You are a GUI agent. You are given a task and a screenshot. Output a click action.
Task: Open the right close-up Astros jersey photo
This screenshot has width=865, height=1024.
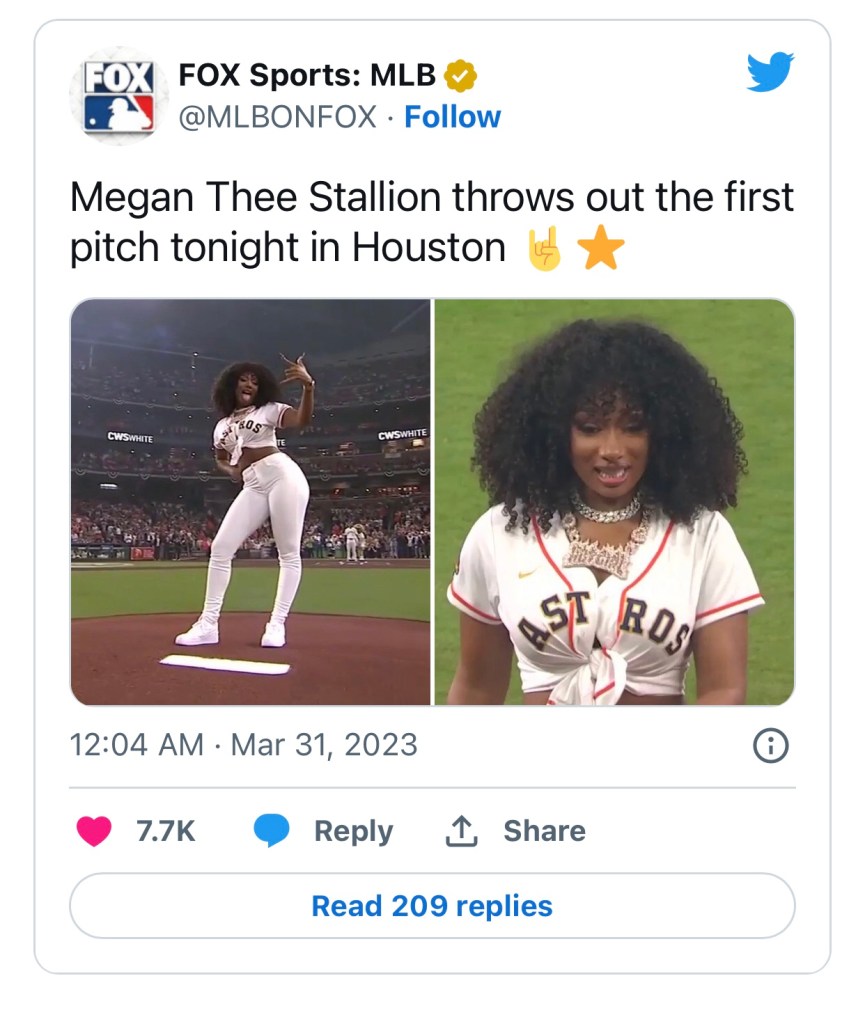click(614, 502)
